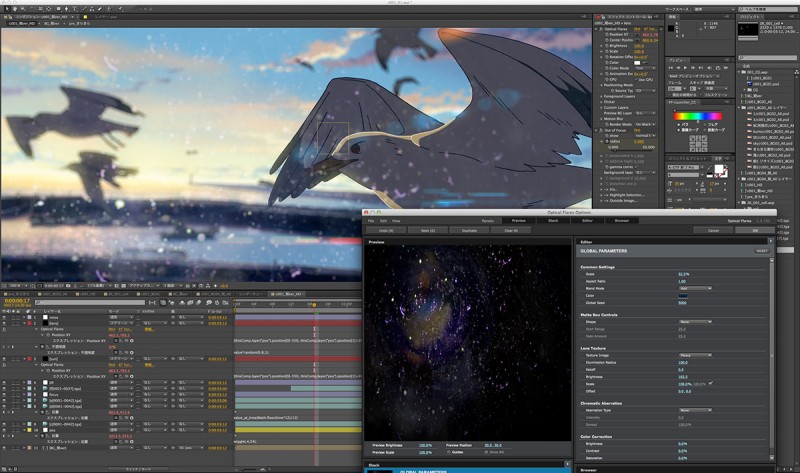
Task: Click white Color swatch in Effect Controls
Action: (637, 63)
